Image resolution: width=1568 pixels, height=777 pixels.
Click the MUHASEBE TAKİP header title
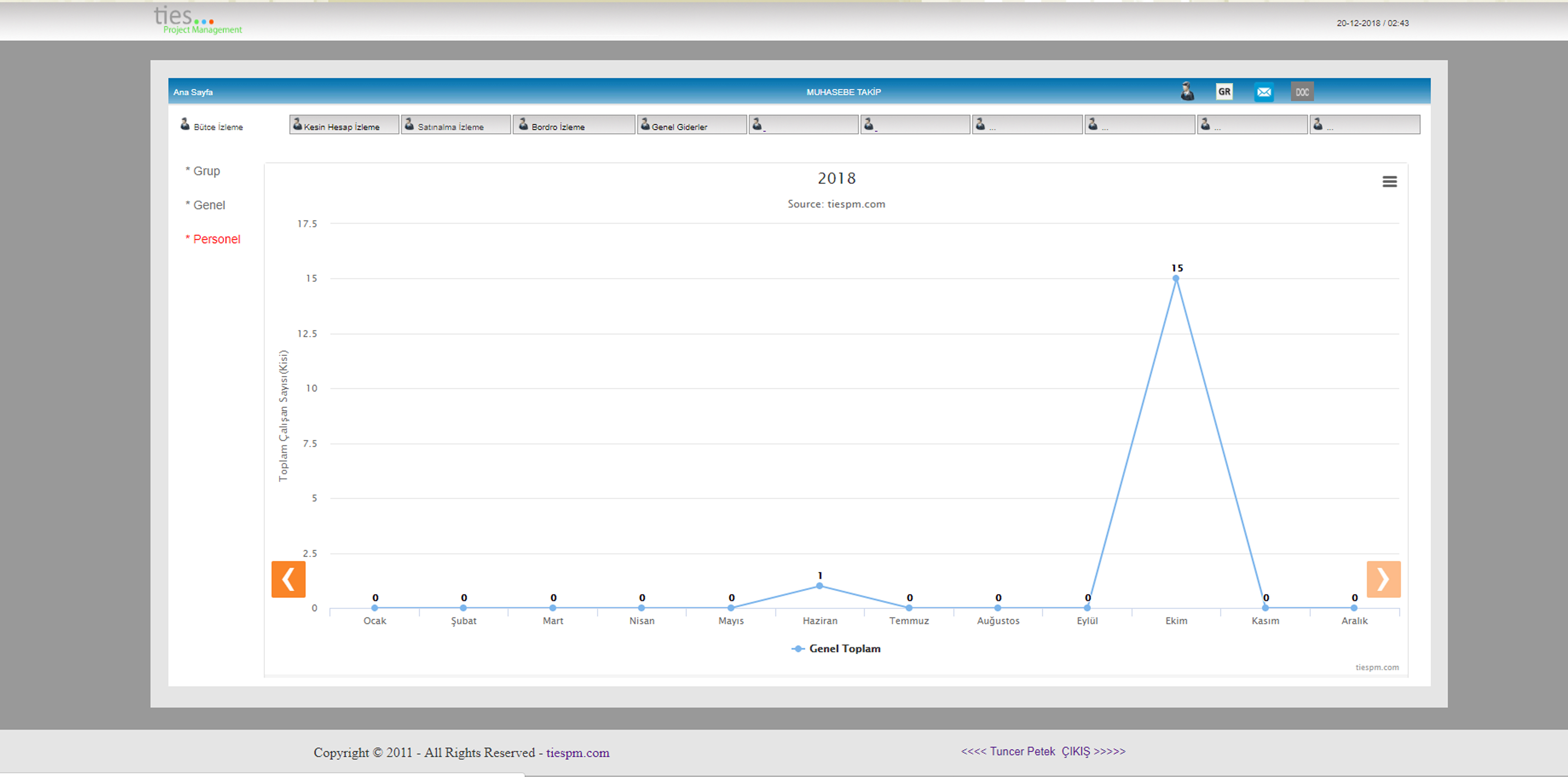point(844,92)
